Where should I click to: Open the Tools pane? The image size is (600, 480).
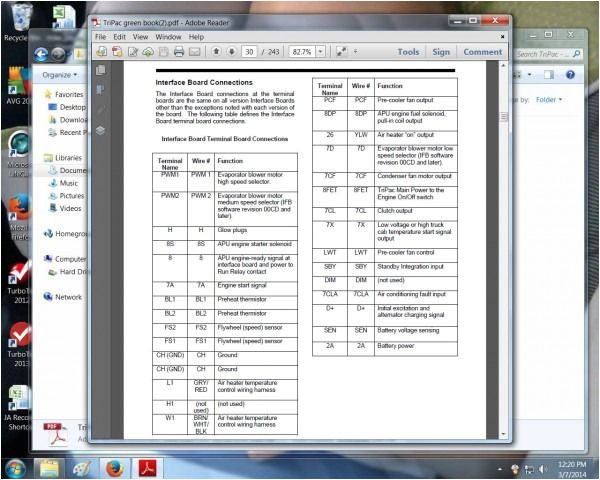(408, 52)
